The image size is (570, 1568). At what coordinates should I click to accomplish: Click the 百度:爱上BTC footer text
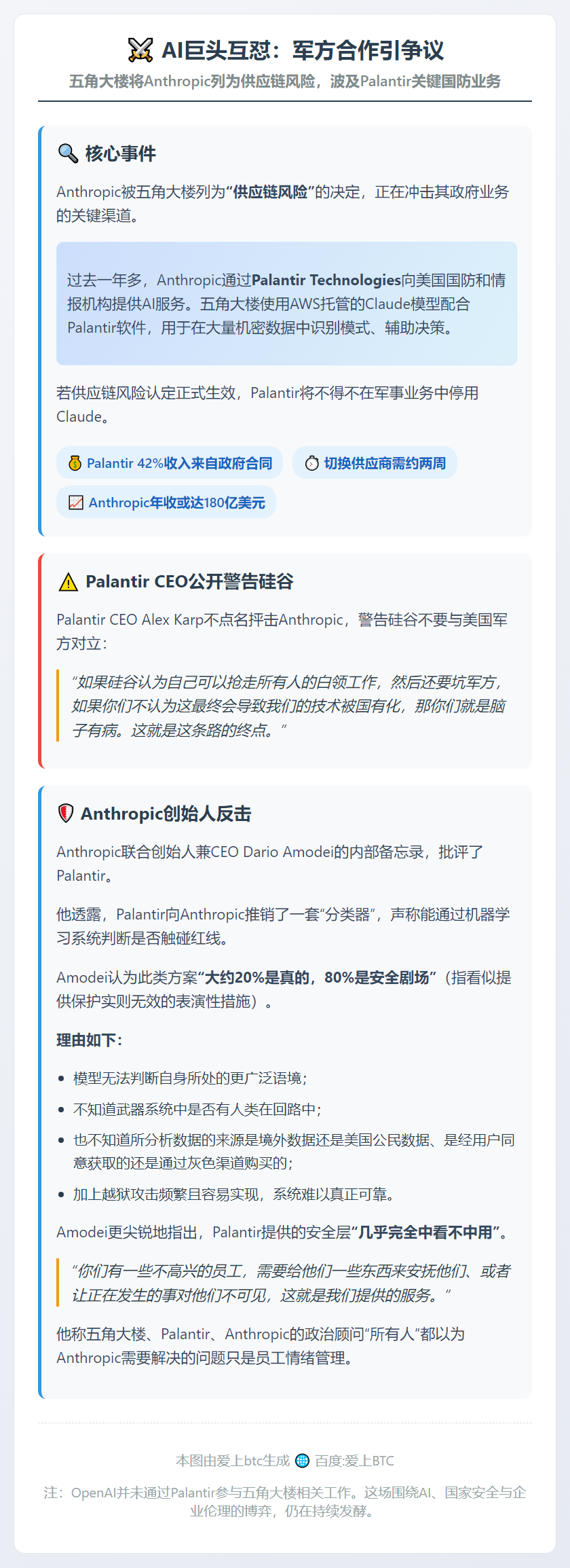[x=354, y=1461]
